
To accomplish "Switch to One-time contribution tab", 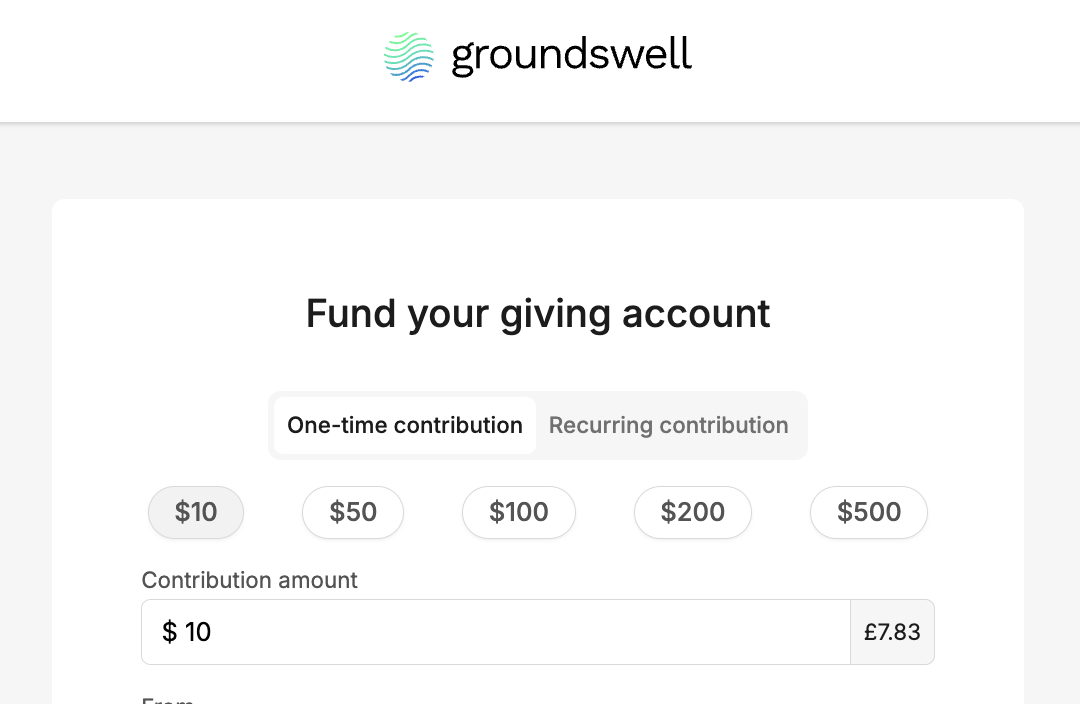I will pyautogui.click(x=404, y=425).
